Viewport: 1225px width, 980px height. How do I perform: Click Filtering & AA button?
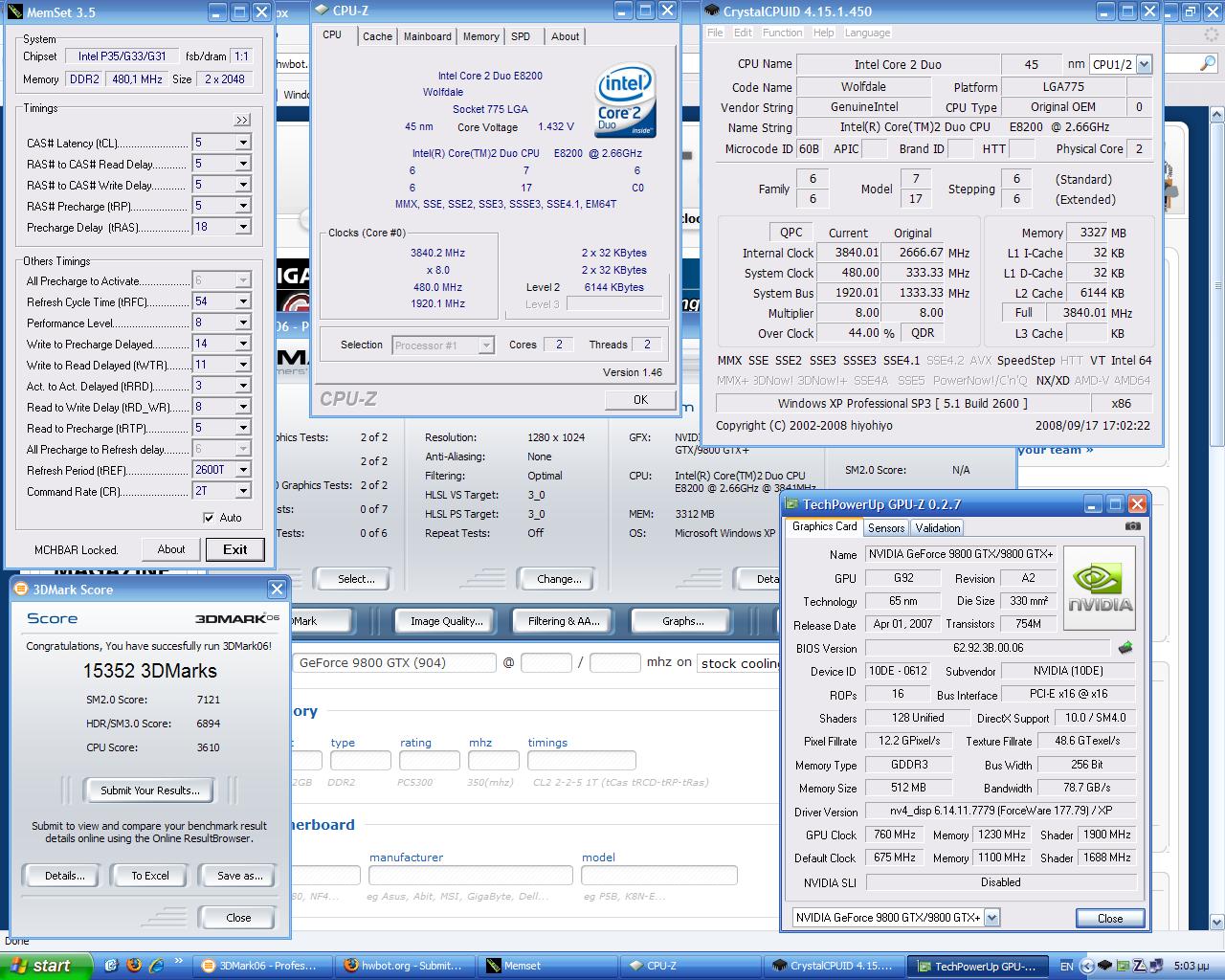coord(564,621)
